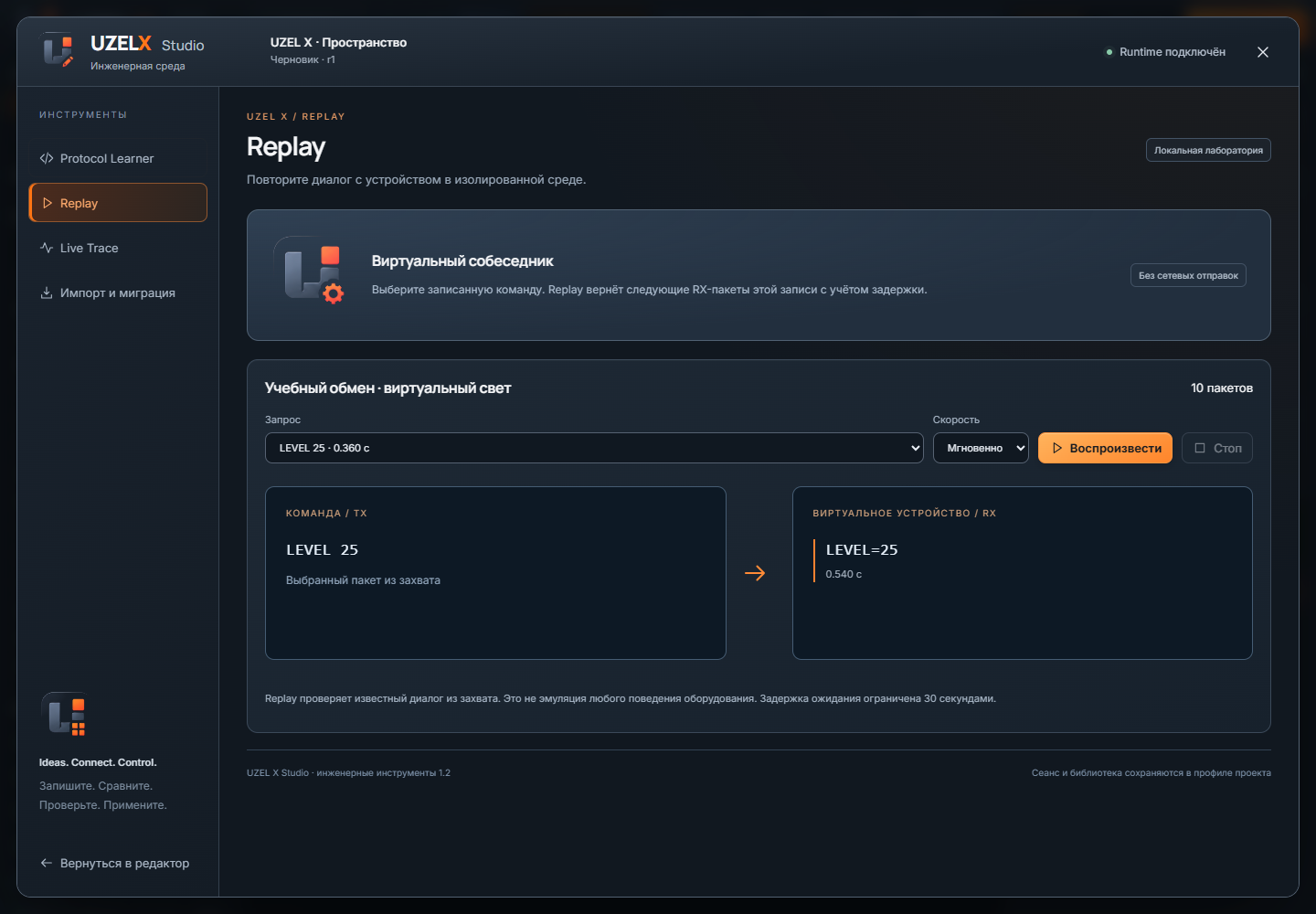Click the ВИРТУАЛЬНОЕ УСТРОЙСТВО / RX header
1316x914 pixels.
[x=904, y=514]
